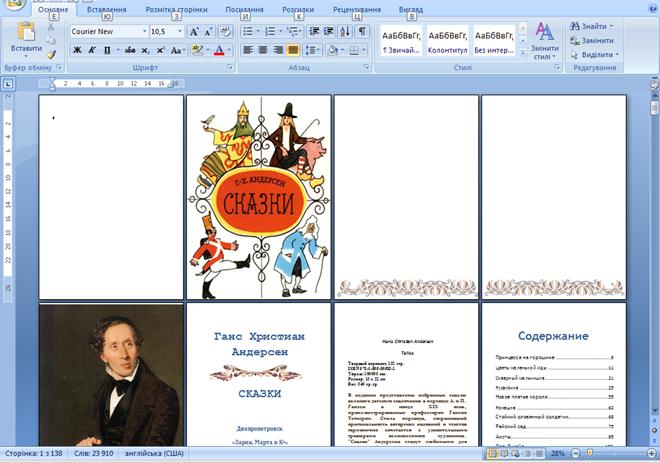Open the Вигляд ribbon tab
660x463 pixels.
(411, 9)
